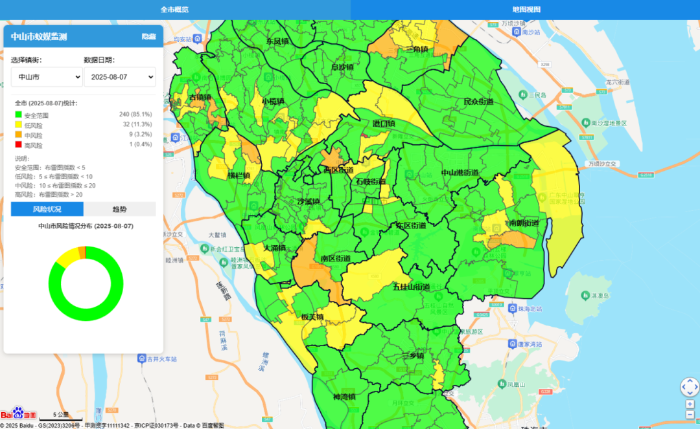Click the 五桂山街道 region label on map
The width and height of the screenshot is (700, 429).
click(411, 287)
